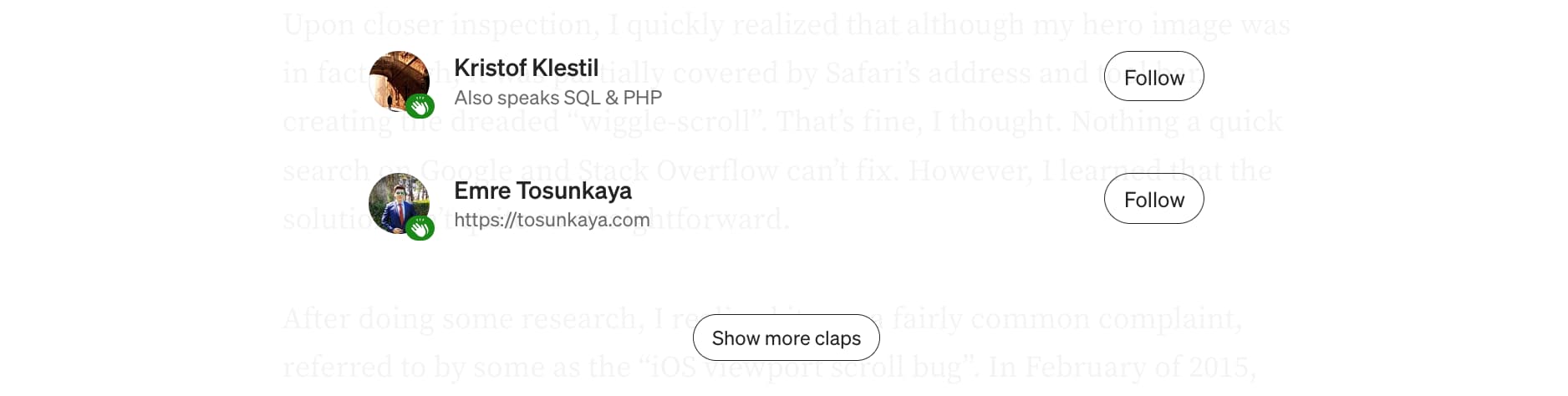Open Kristof Klestil's profile avatar
The width and height of the screenshot is (1568, 396).
(x=400, y=81)
